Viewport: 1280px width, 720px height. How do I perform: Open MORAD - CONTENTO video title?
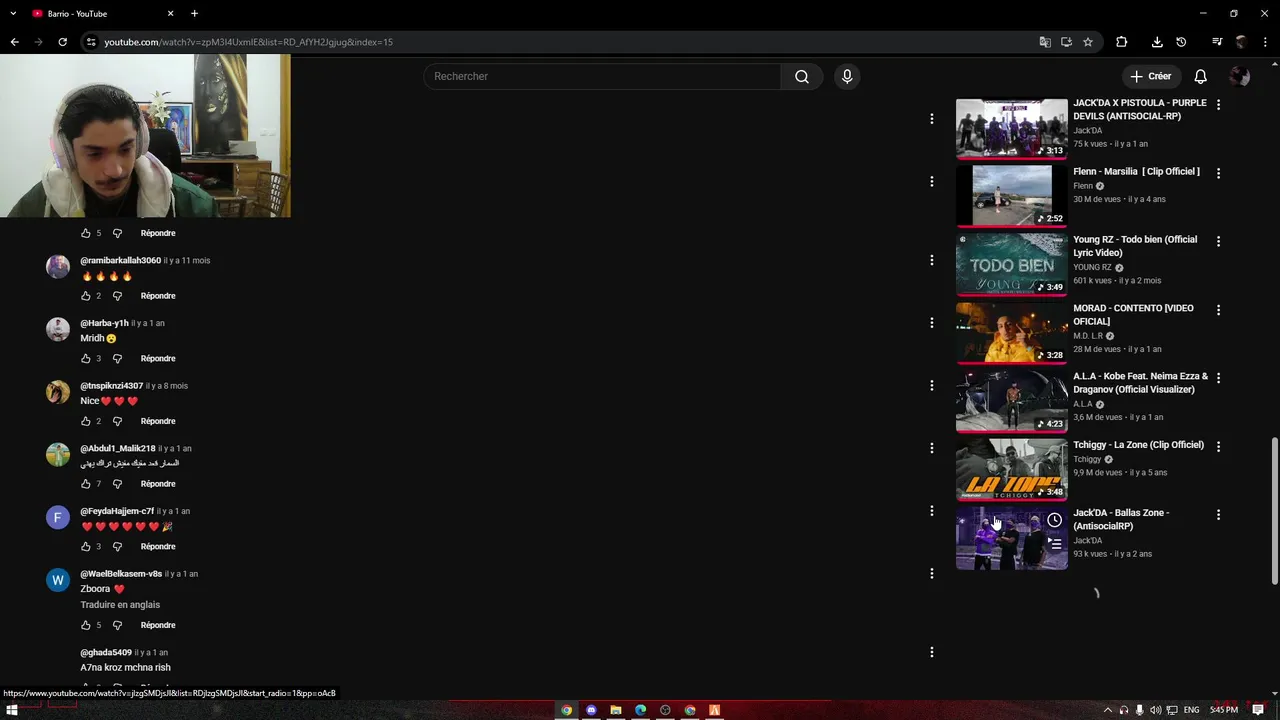coord(1133,315)
